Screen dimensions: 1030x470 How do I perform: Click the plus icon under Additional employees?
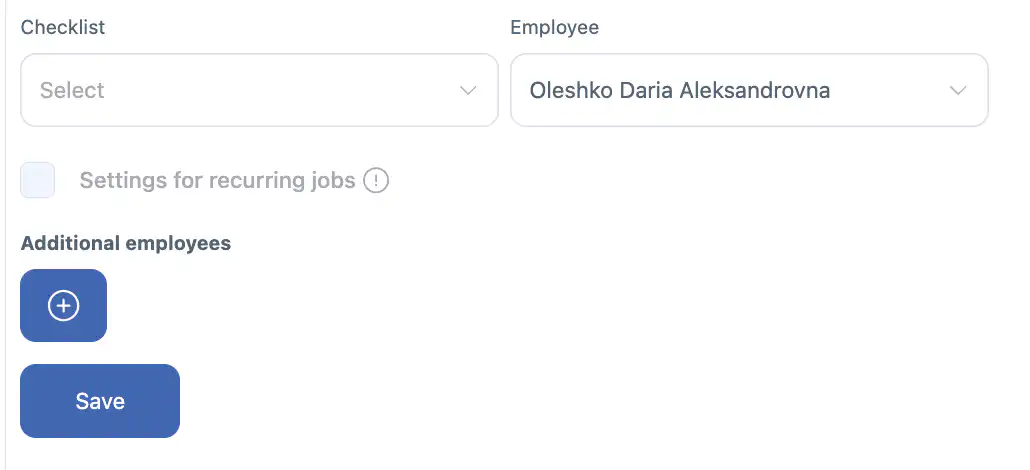tap(64, 306)
